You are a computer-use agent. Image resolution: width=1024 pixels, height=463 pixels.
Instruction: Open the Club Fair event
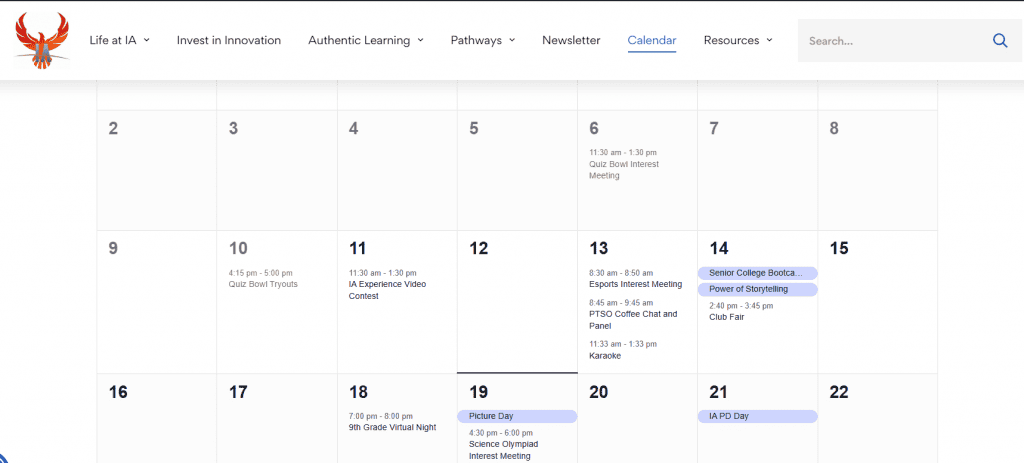727,317
